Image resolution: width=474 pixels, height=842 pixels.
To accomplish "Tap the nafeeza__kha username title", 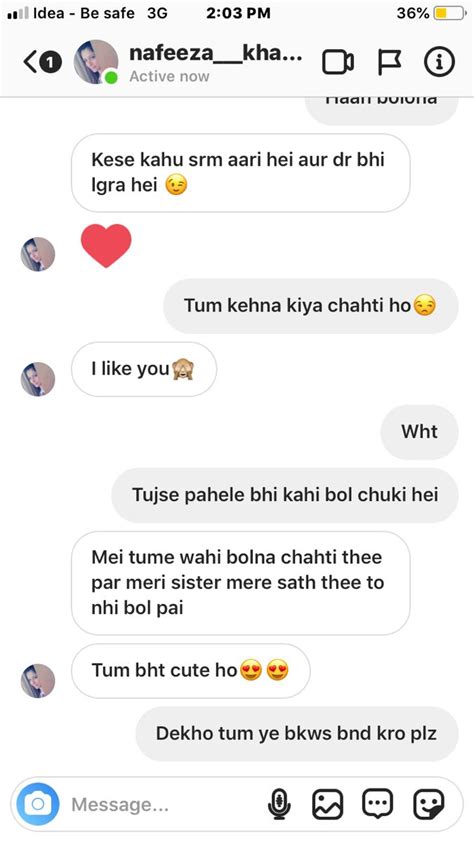I will point(216,54).
